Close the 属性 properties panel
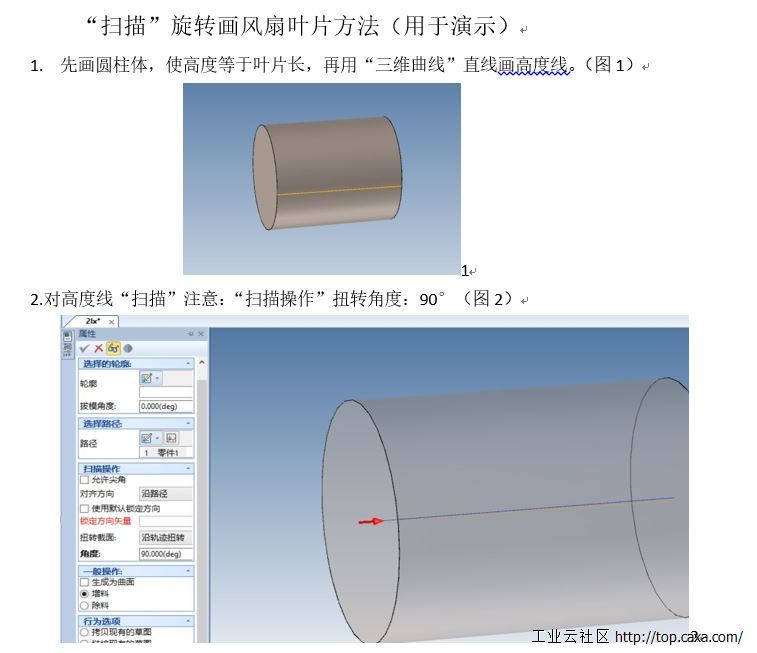 click(201, 333)
